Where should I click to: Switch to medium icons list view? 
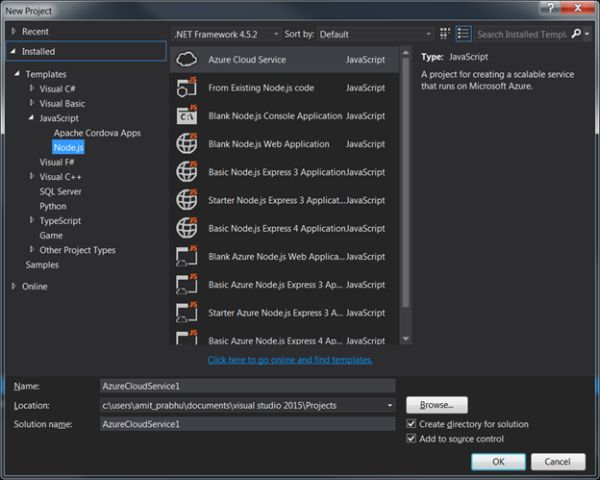coord(463,34)
